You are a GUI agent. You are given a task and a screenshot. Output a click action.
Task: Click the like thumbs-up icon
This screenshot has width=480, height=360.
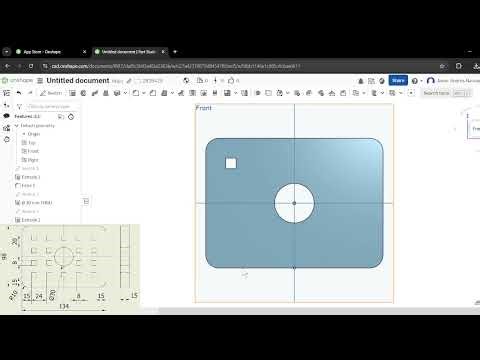[x=231, y=80]
